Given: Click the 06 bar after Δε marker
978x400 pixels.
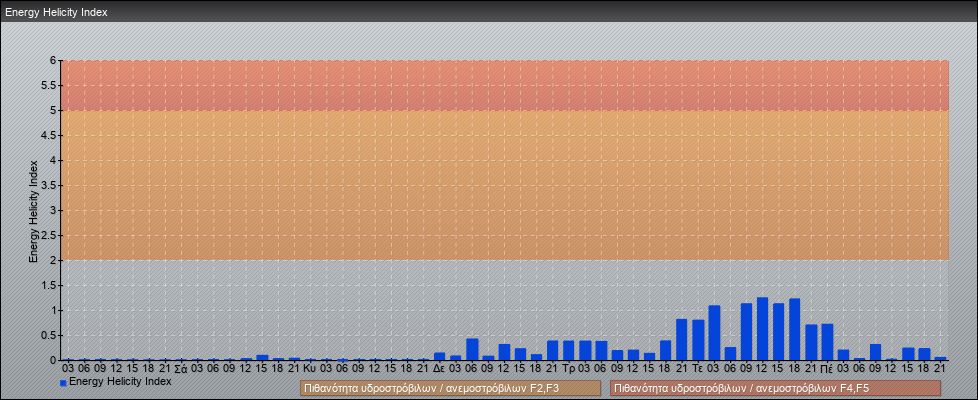Looking at the screenshot, I should pos(472,350).
